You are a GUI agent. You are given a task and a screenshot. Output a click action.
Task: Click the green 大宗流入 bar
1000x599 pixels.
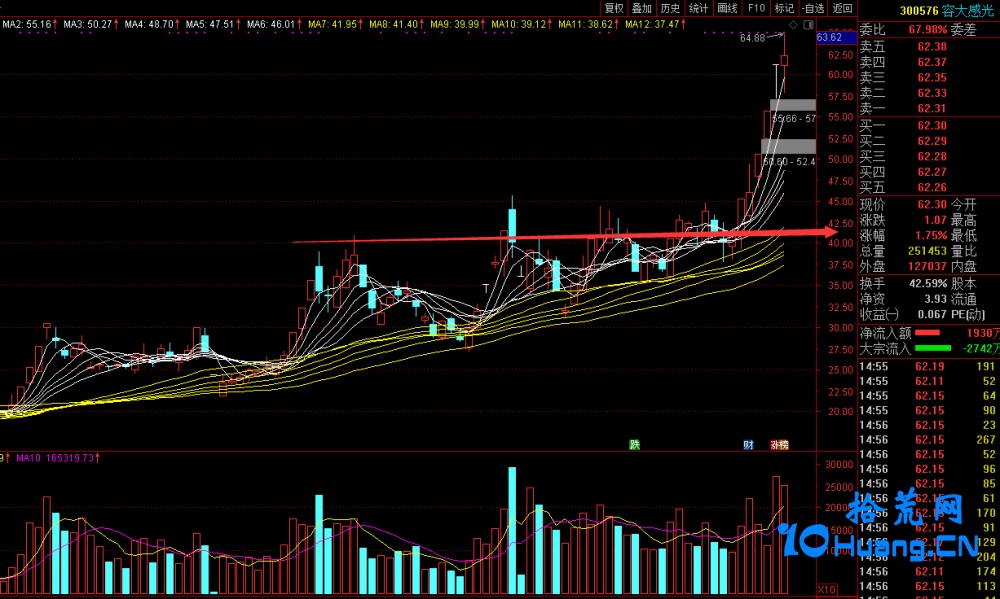[932, 348]
